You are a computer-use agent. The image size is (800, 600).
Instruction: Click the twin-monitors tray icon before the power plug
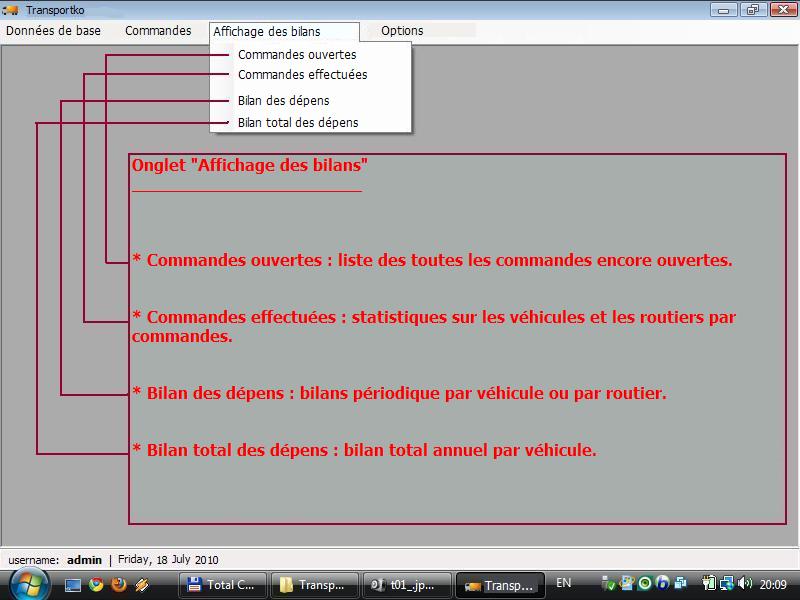click(680, 583)
